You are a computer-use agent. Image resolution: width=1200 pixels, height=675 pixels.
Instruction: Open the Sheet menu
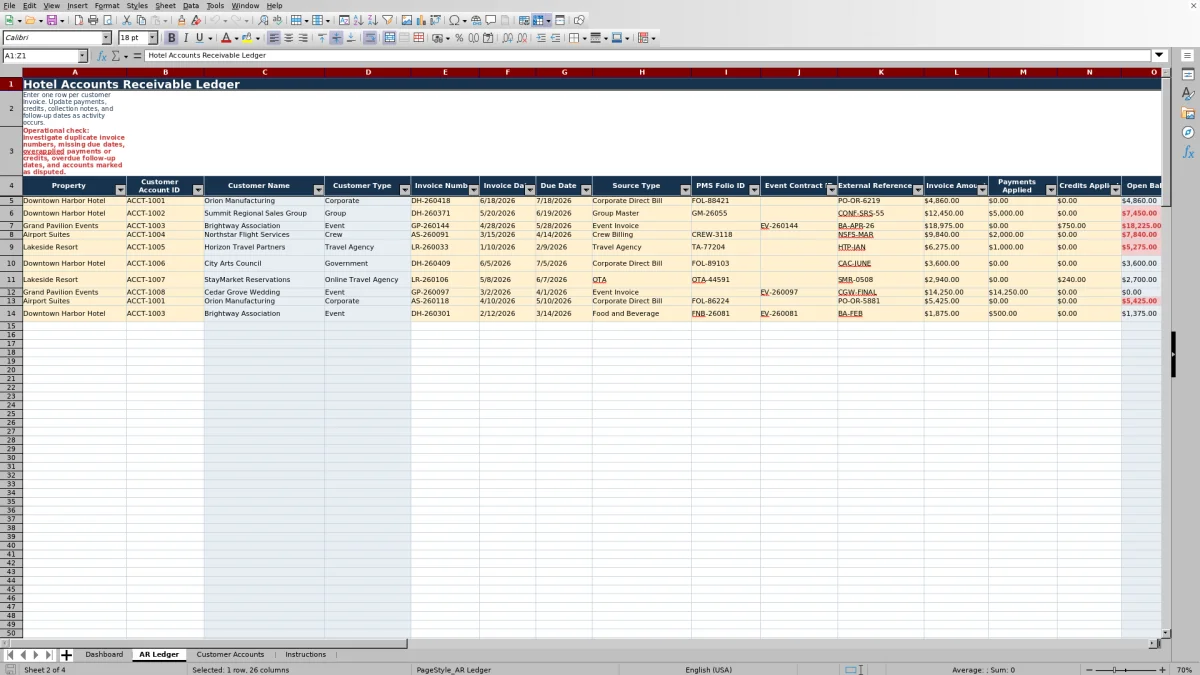(165, 6)
